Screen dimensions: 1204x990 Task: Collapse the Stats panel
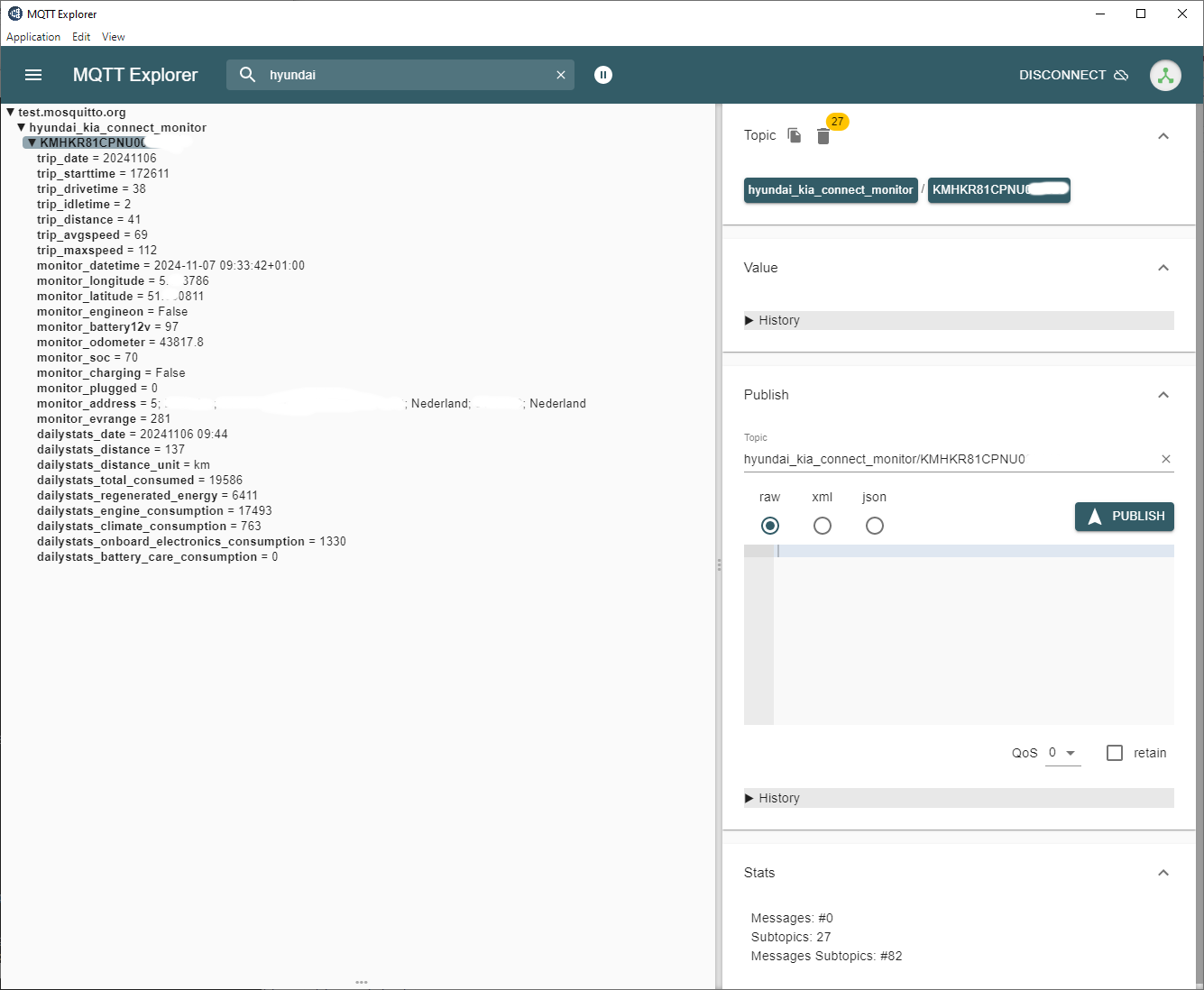click(1163, 873)
